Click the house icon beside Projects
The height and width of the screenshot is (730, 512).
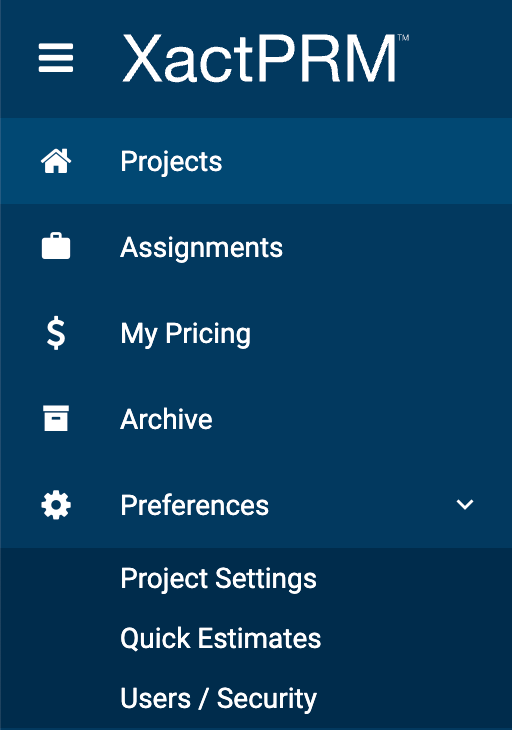tap(56, 161)
